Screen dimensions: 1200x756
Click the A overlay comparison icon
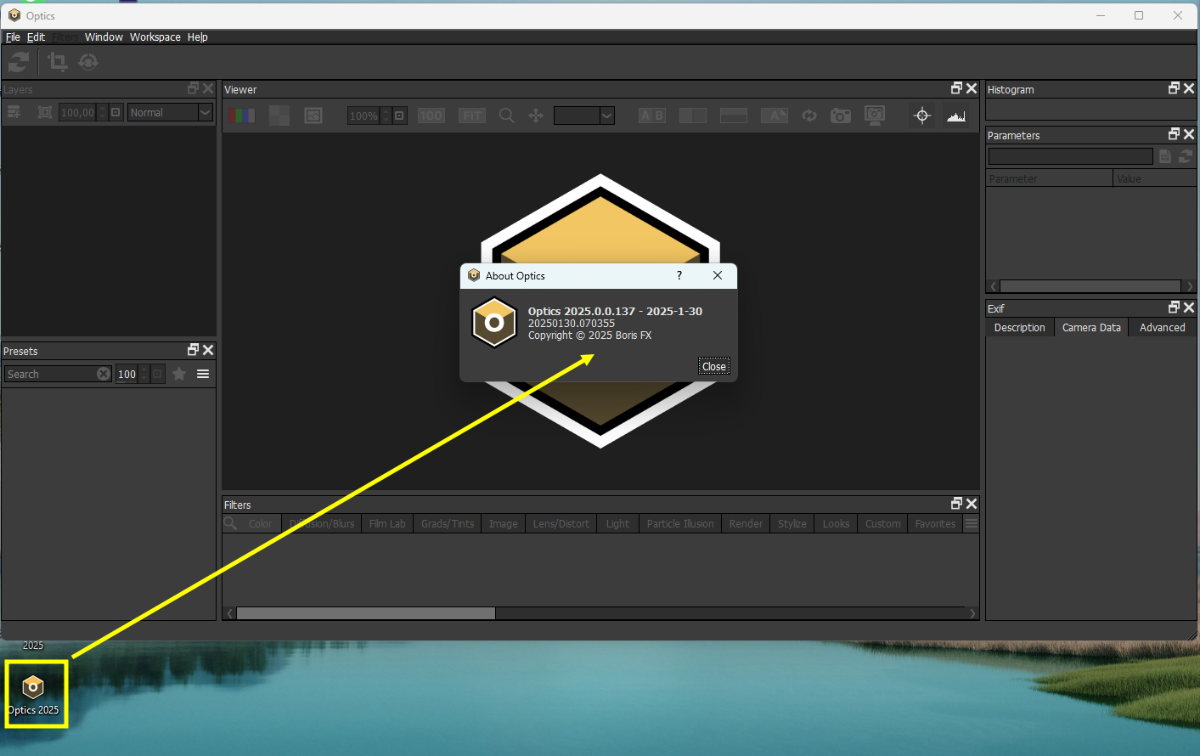click(775, 116)
